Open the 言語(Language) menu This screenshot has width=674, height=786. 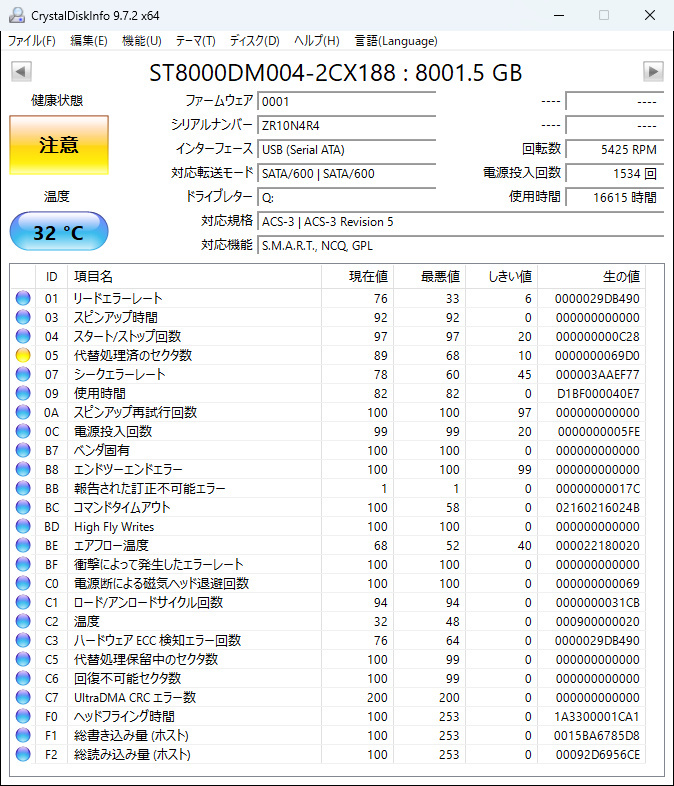pyautogui.click(x=396, y=41)
